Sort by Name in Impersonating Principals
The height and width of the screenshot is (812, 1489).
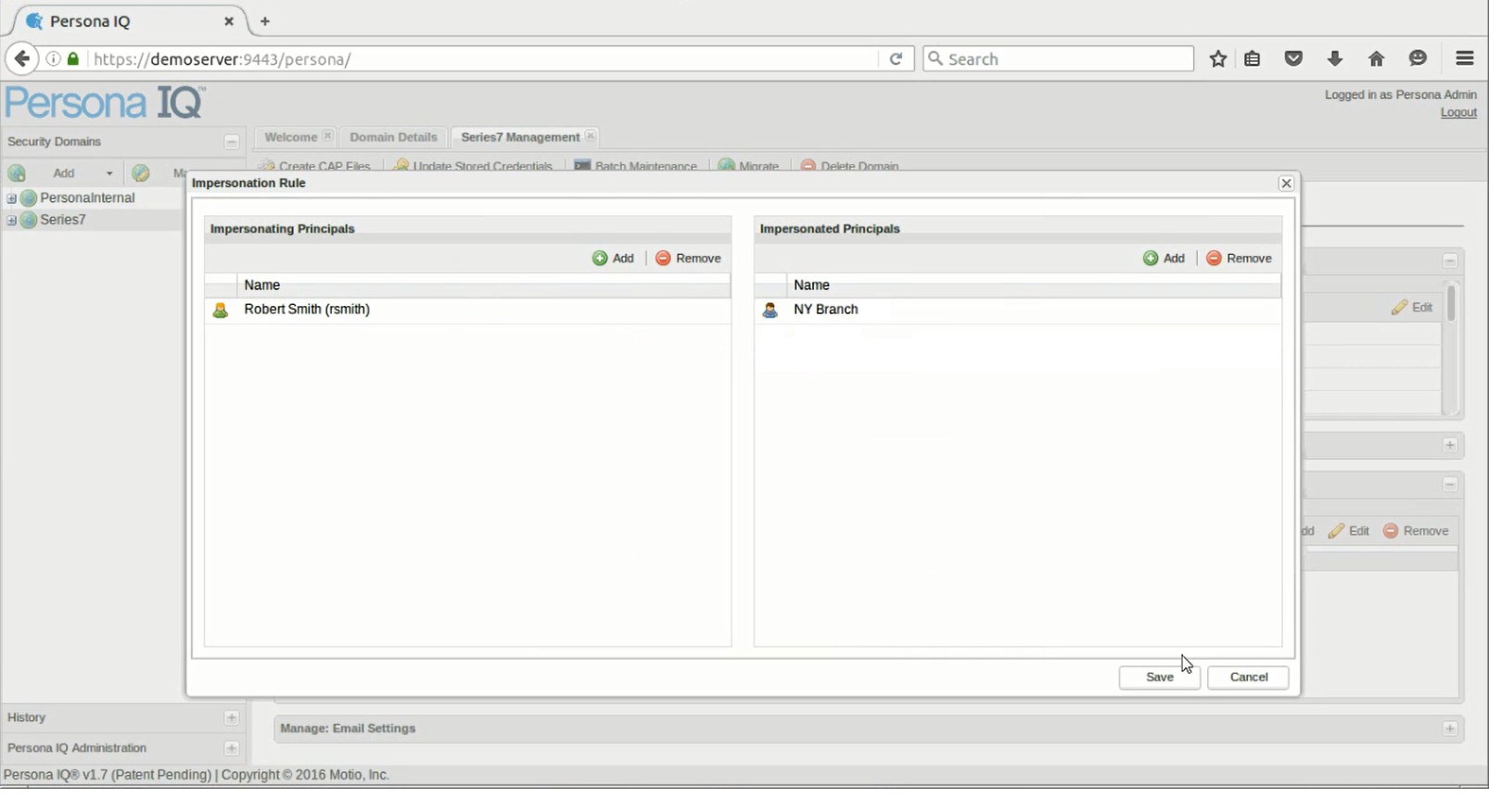coord(483,285)
